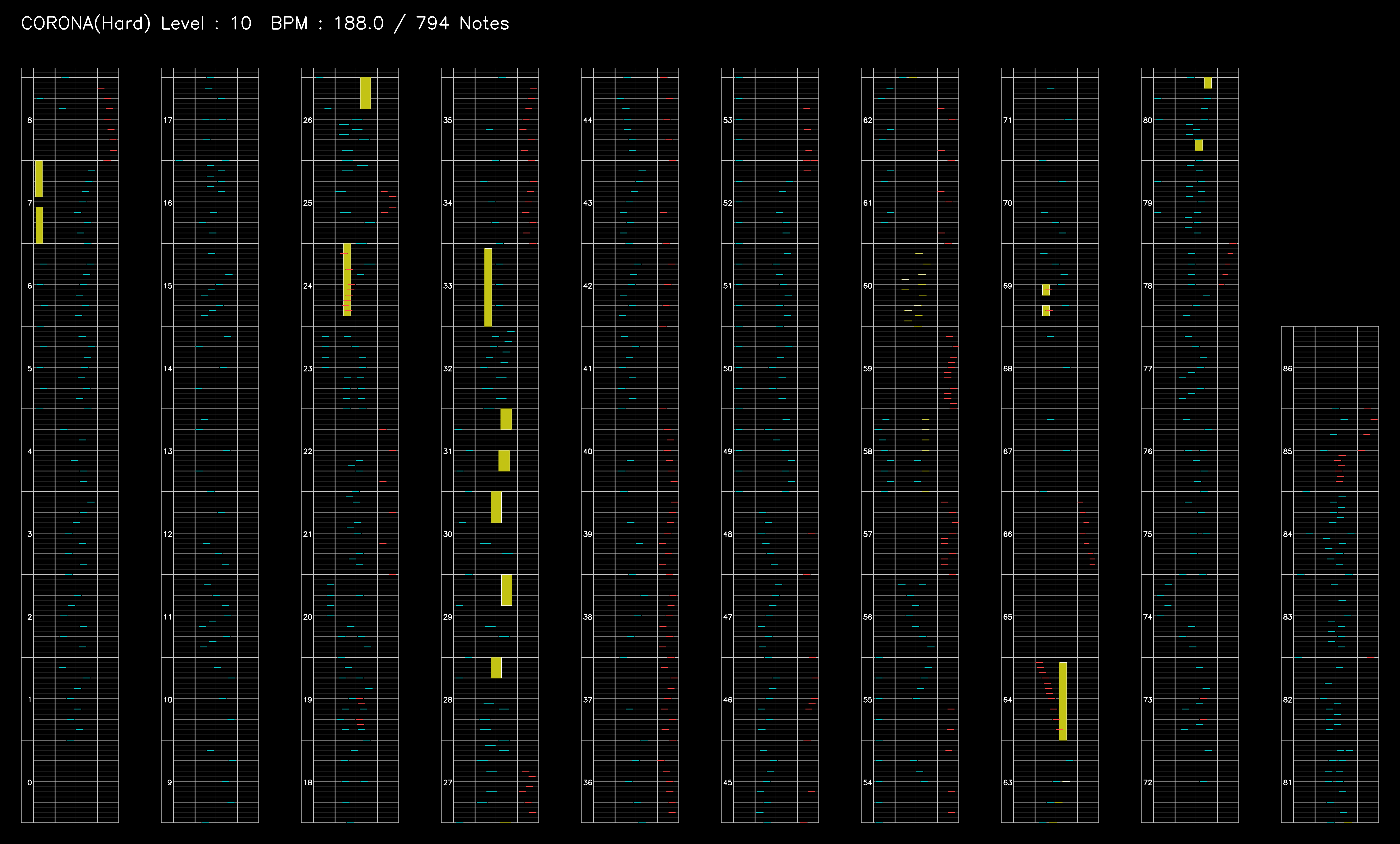This screenshot has height=844, width=1400.
Task: Click measure number 58 label
Action: (x=868, y=451)
